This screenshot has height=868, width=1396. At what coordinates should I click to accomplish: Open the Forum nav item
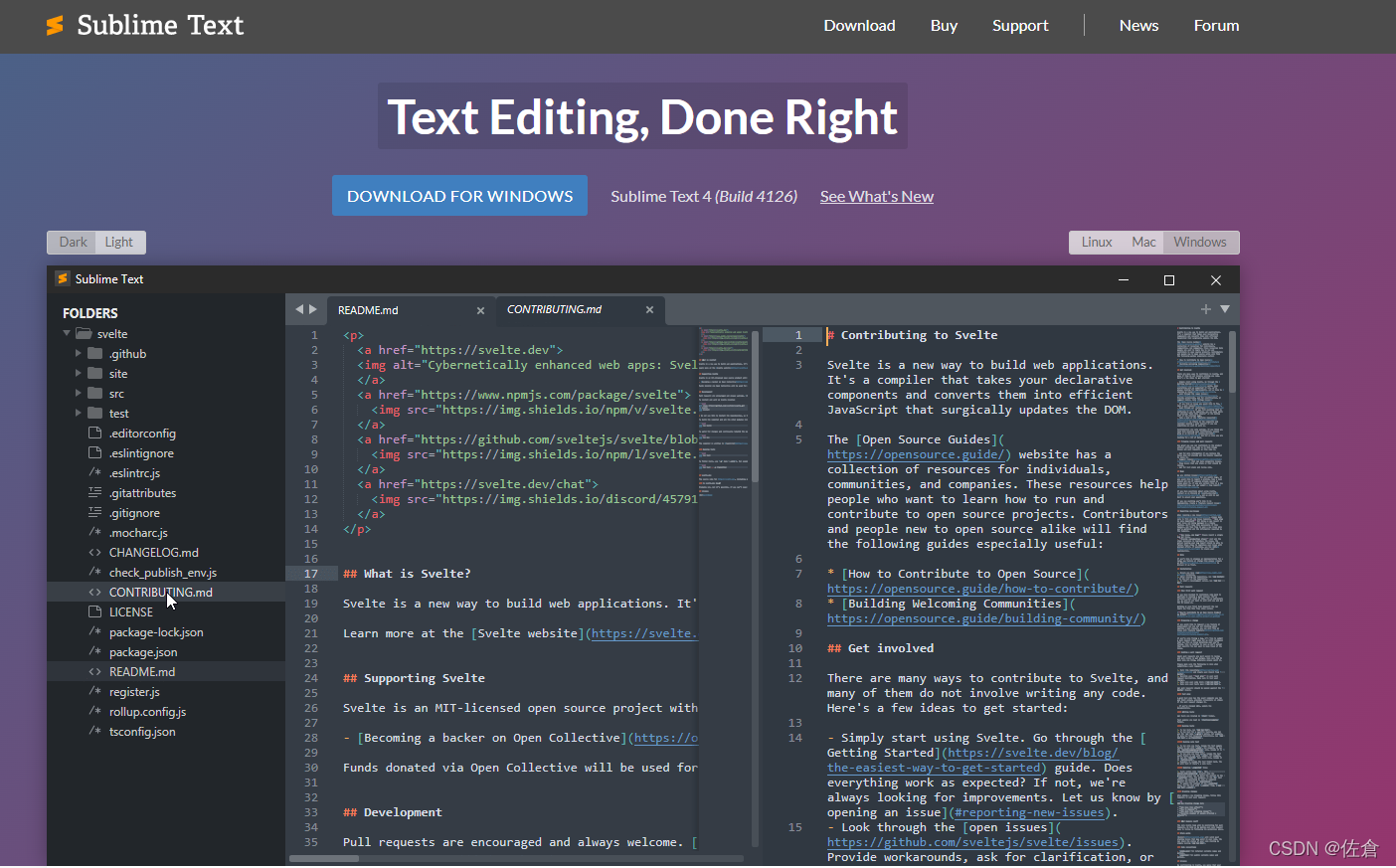[1216, 26]
